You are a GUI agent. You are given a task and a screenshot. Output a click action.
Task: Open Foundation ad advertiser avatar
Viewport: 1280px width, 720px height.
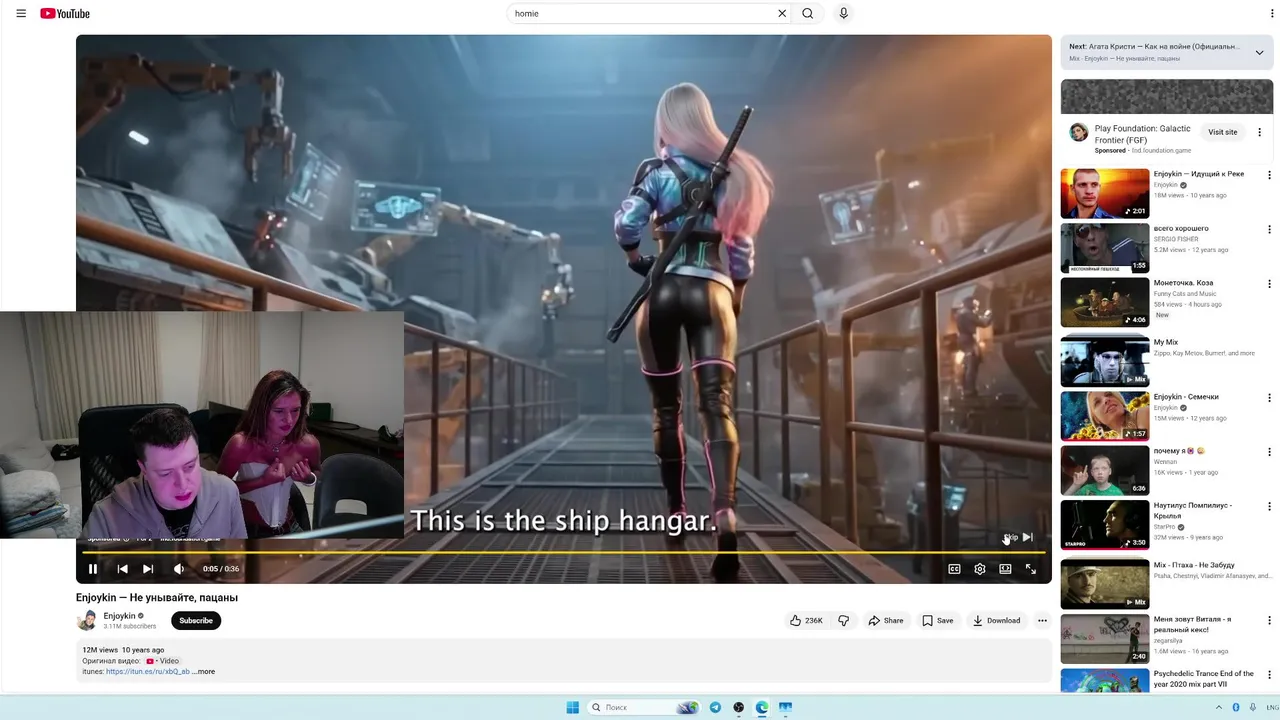tap(1078, 132)
